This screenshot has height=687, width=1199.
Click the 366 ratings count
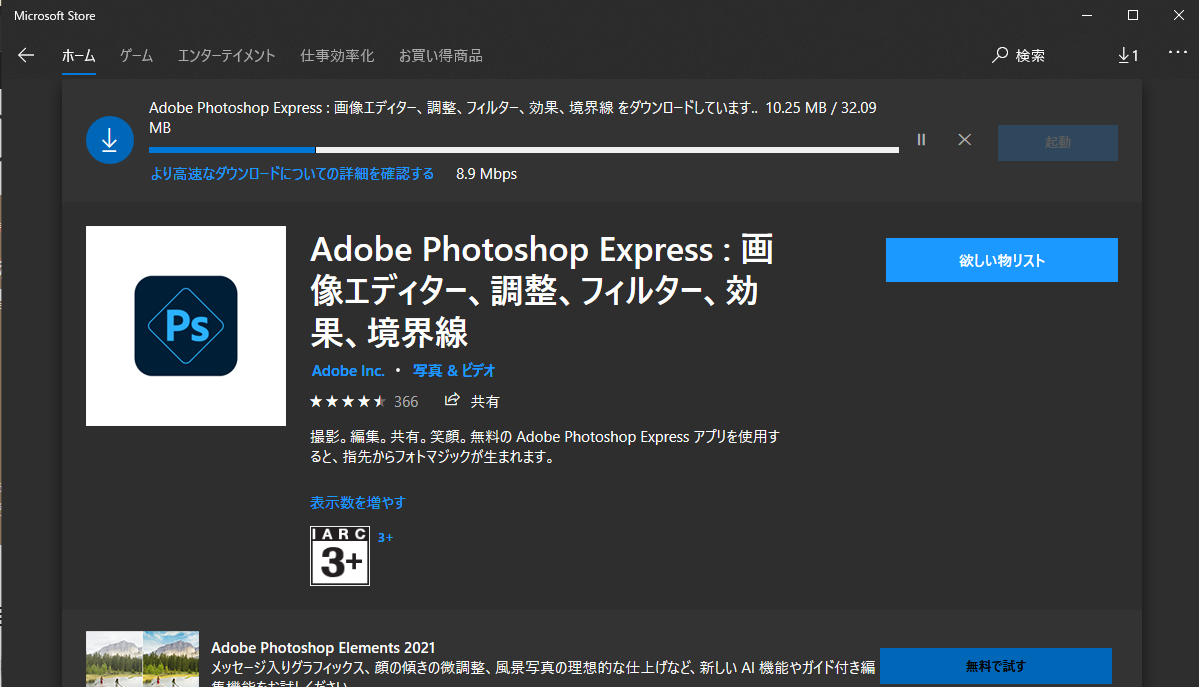coord(406,402)
